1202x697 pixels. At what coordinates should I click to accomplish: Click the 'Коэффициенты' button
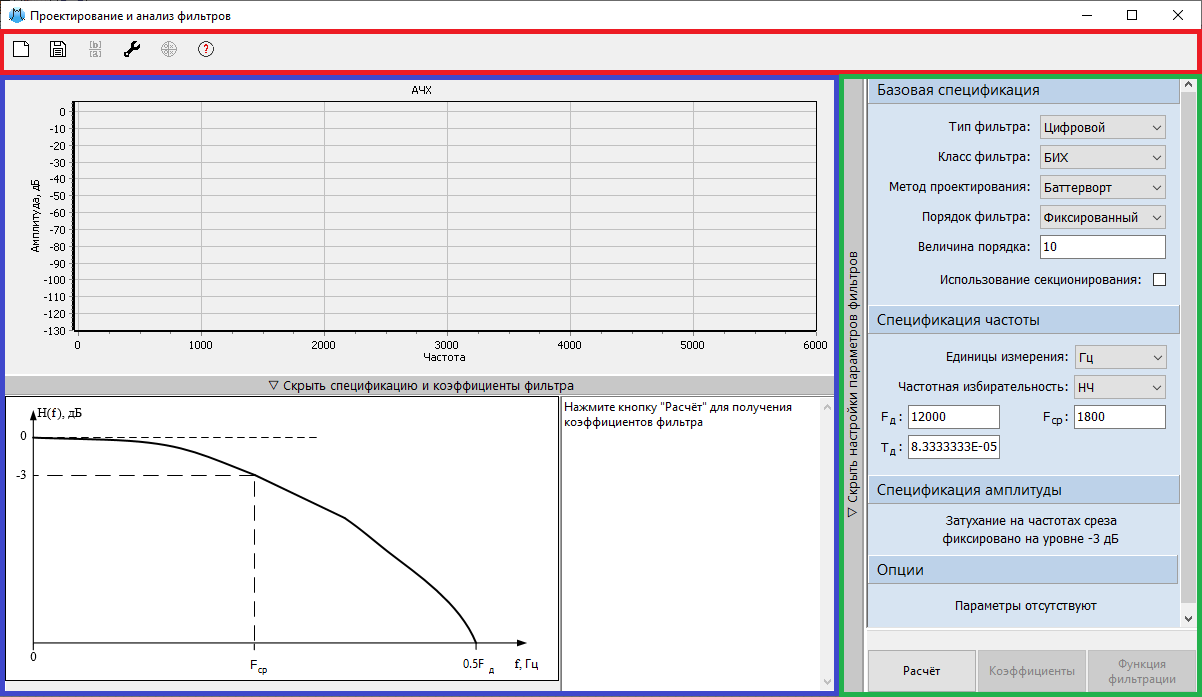pyautogui.click(x=1031, y=671)
